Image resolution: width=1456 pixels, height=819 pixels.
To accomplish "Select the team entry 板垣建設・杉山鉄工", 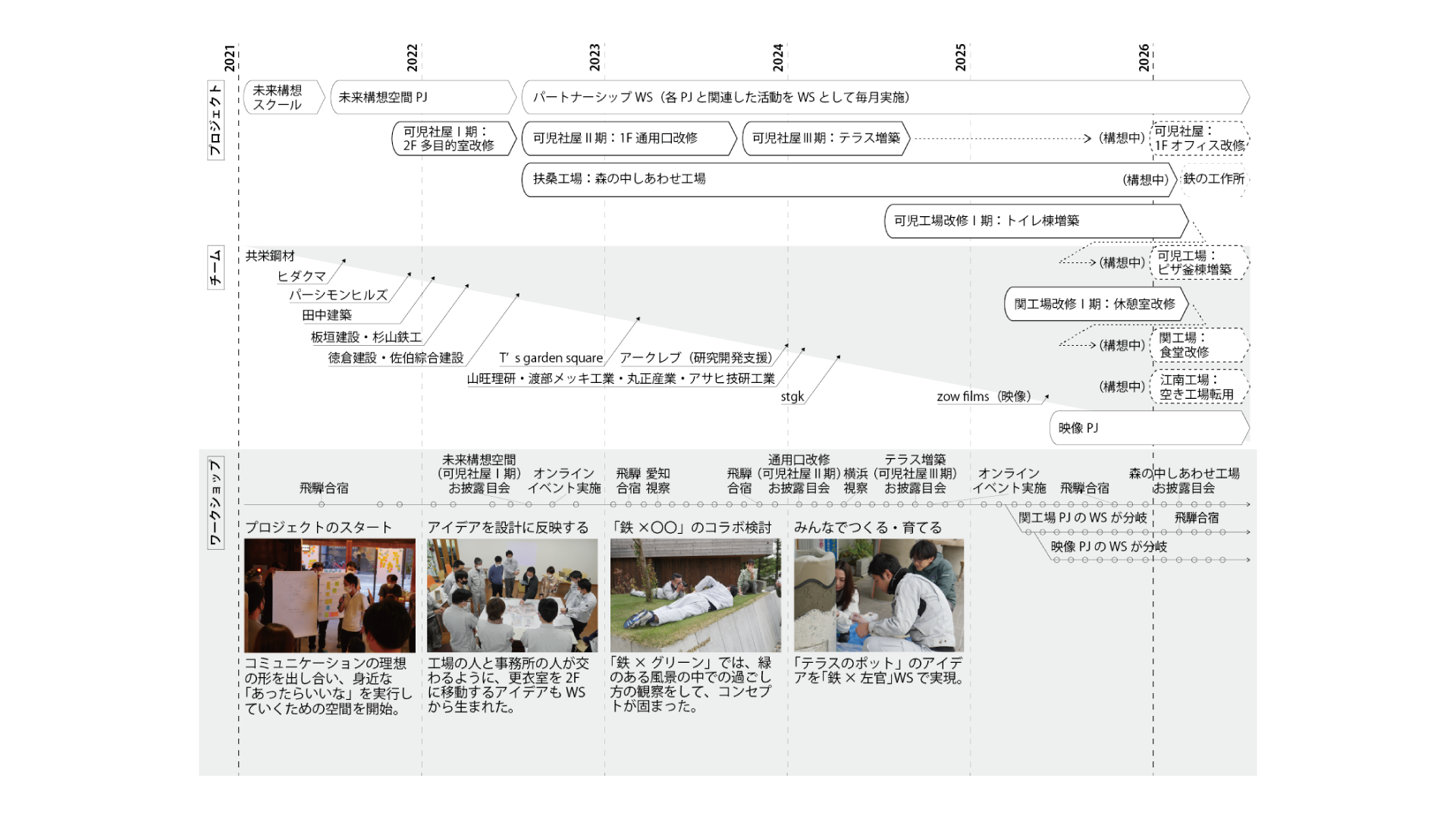I will pos(366,337).
